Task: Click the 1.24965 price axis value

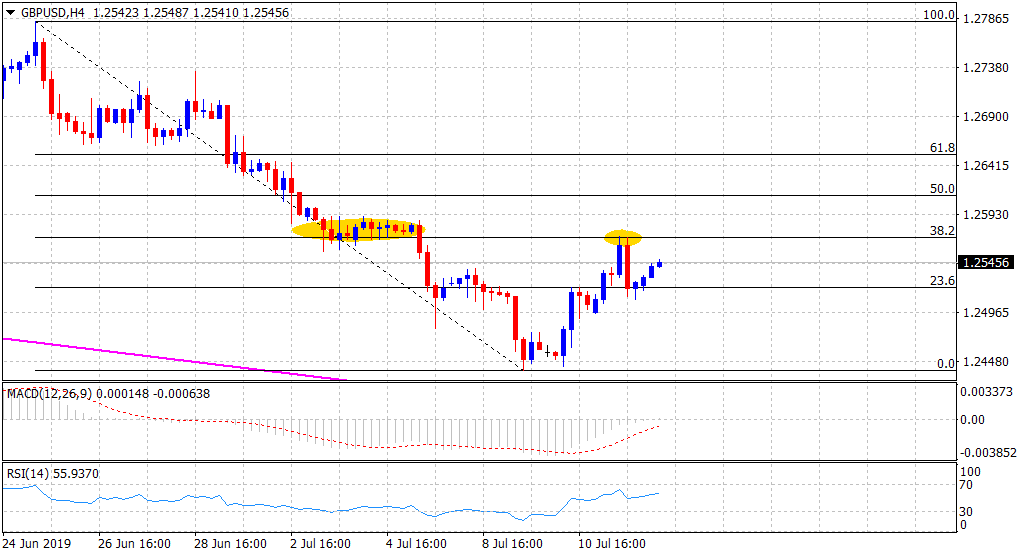Action: coord(986,313)
